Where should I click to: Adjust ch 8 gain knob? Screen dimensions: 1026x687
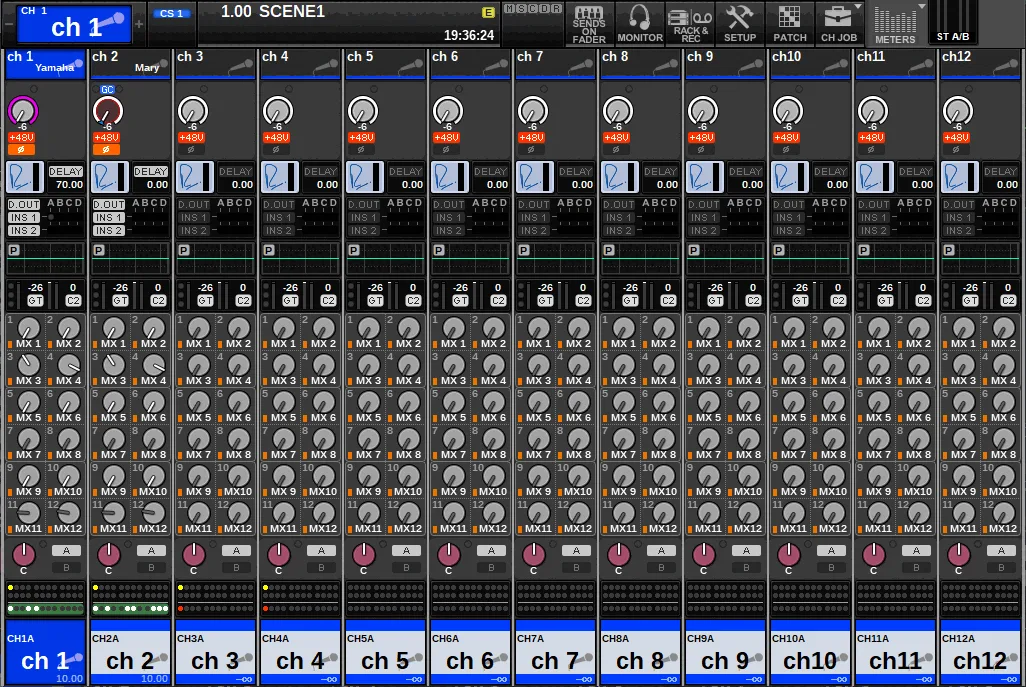pos(617,110)
